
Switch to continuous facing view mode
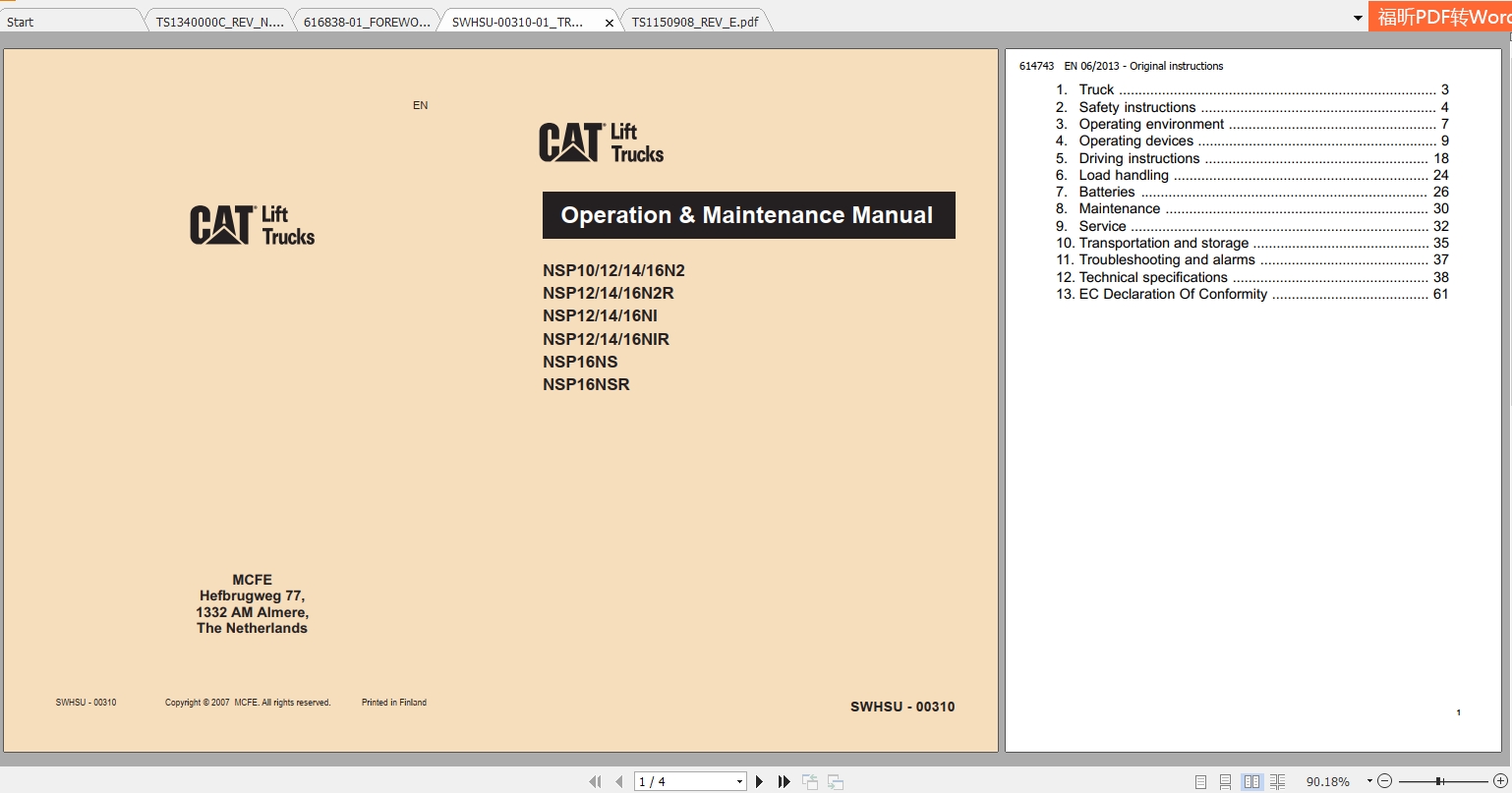click(1277, 780)
